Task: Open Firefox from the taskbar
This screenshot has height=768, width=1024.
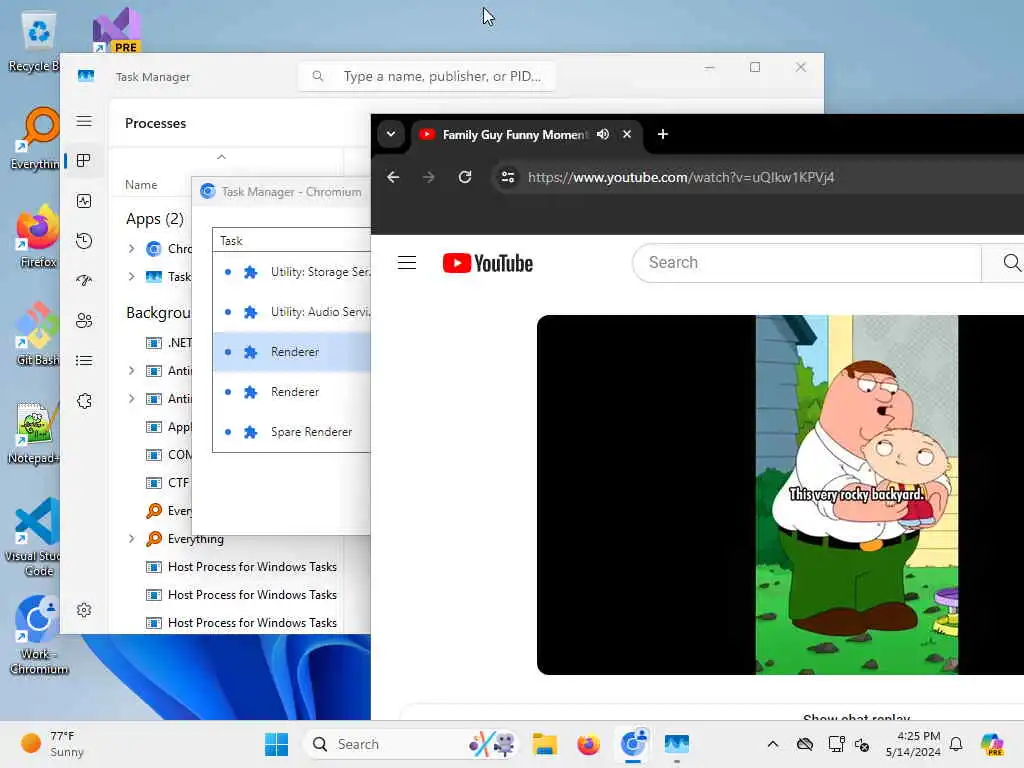Action: point(588,744)
